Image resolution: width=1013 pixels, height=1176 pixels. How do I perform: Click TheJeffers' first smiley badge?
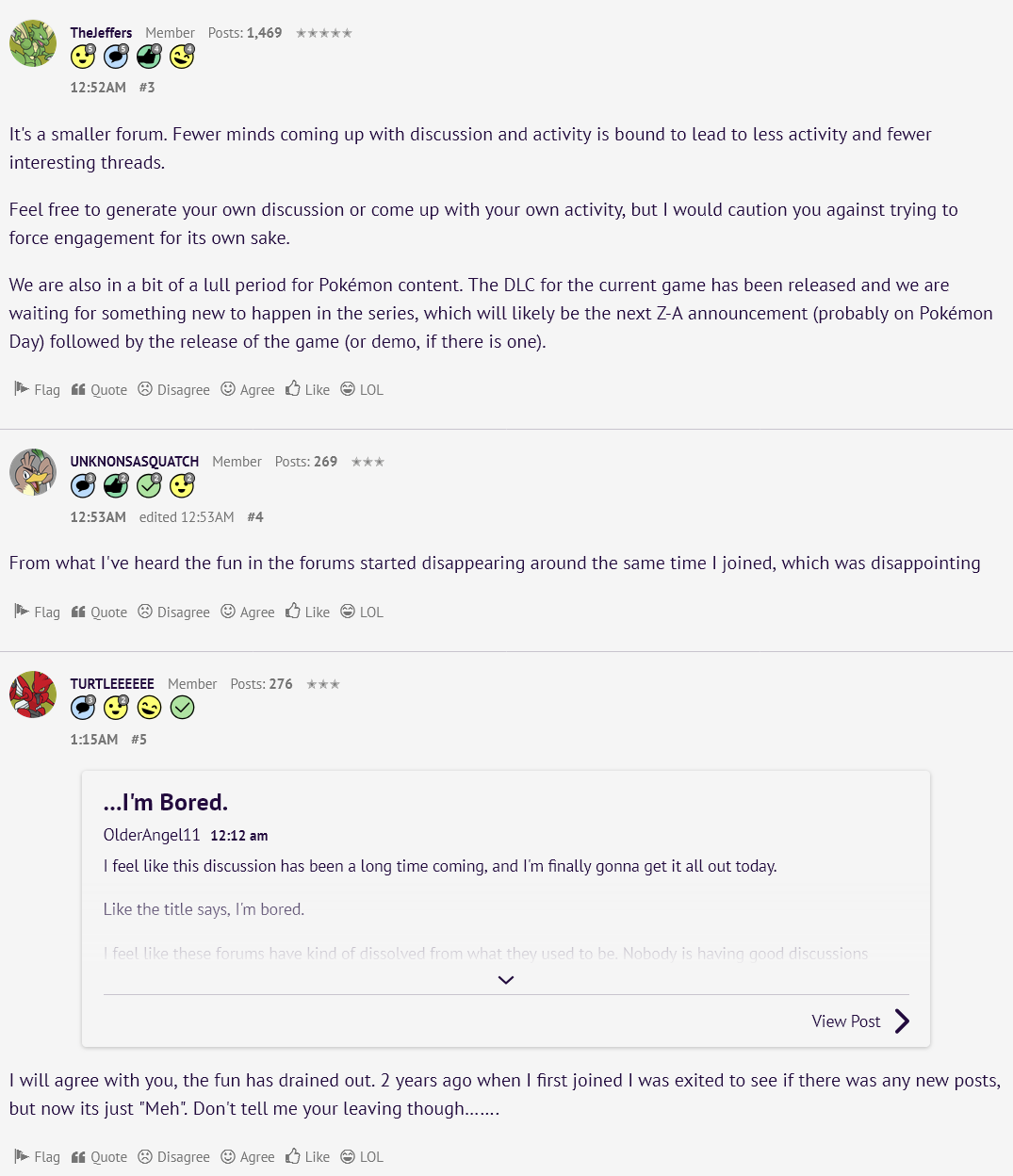tap(83, 57)
